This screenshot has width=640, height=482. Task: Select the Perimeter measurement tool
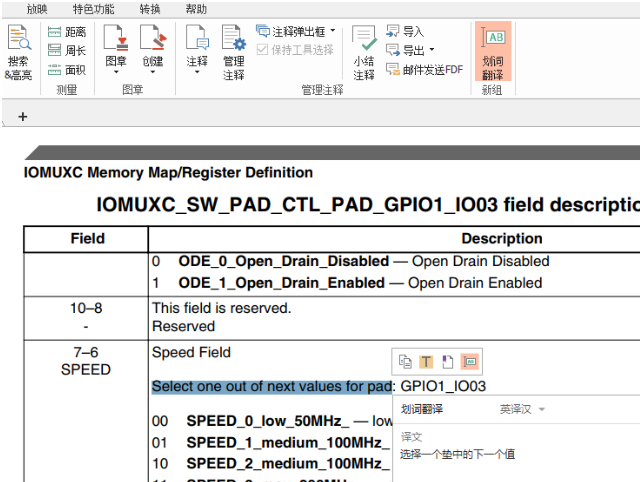coord(67,51)
